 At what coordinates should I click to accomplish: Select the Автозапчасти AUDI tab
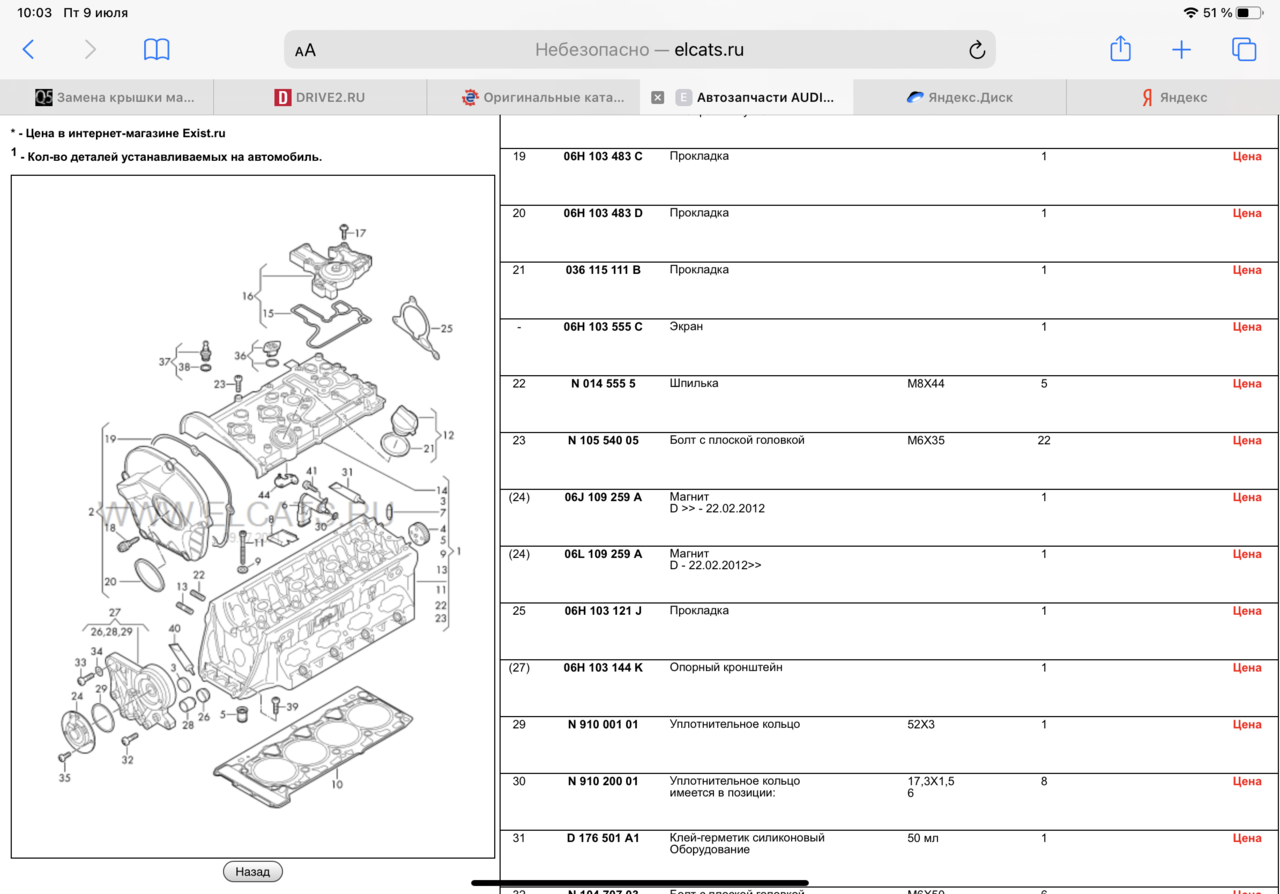747,97
